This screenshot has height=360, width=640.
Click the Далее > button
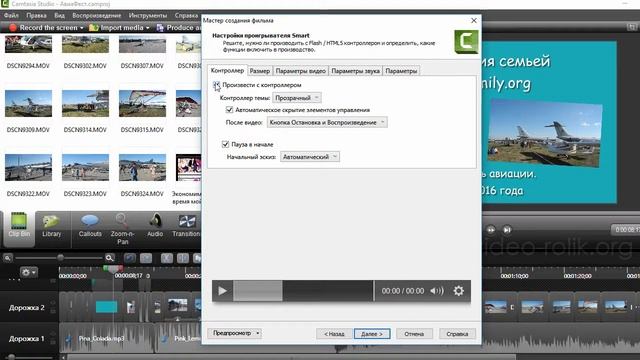click(x=372, y=334)
